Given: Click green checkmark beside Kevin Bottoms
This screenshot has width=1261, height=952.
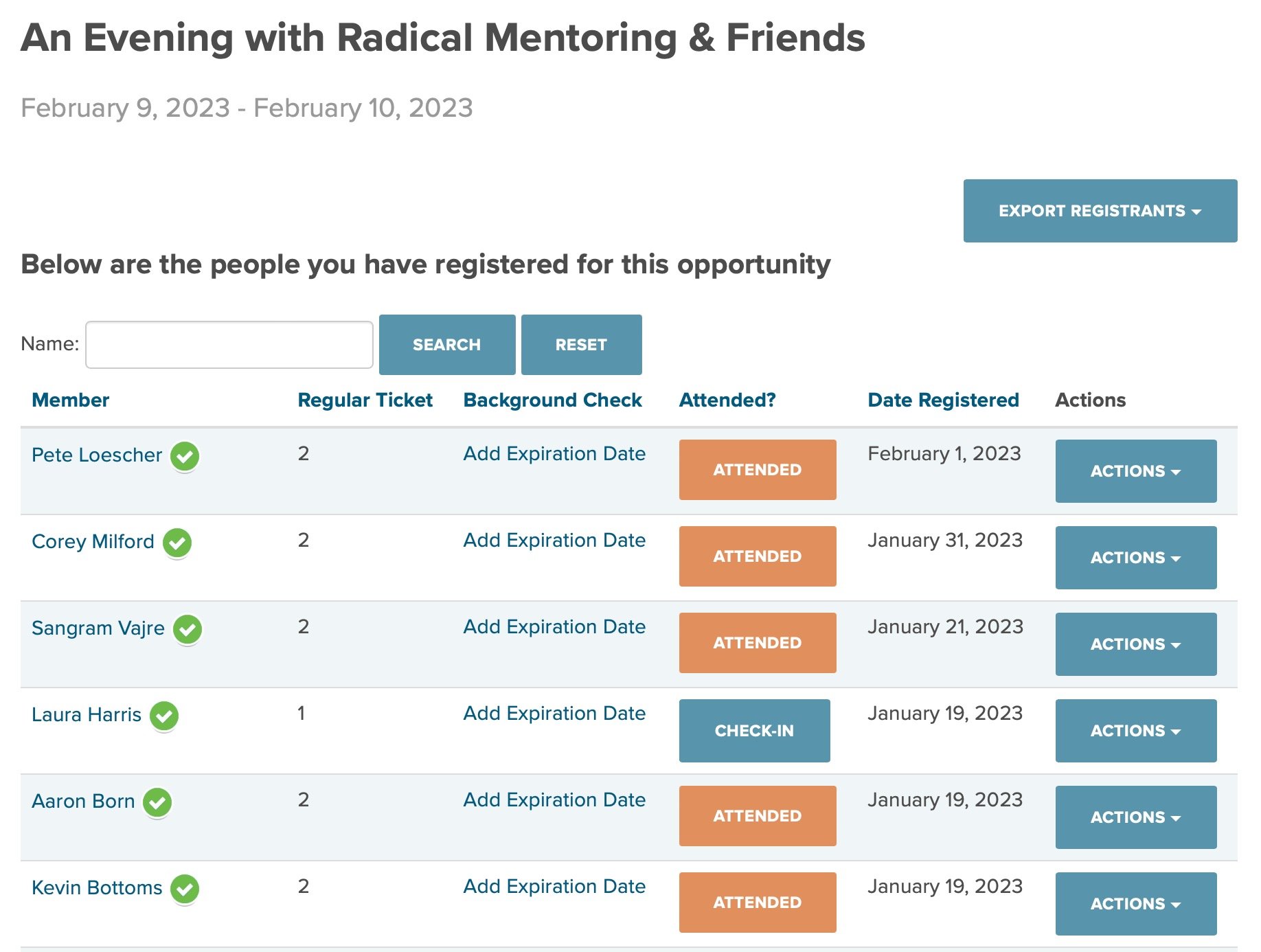Looking at the screenshot, I should [x=185, y=889].
